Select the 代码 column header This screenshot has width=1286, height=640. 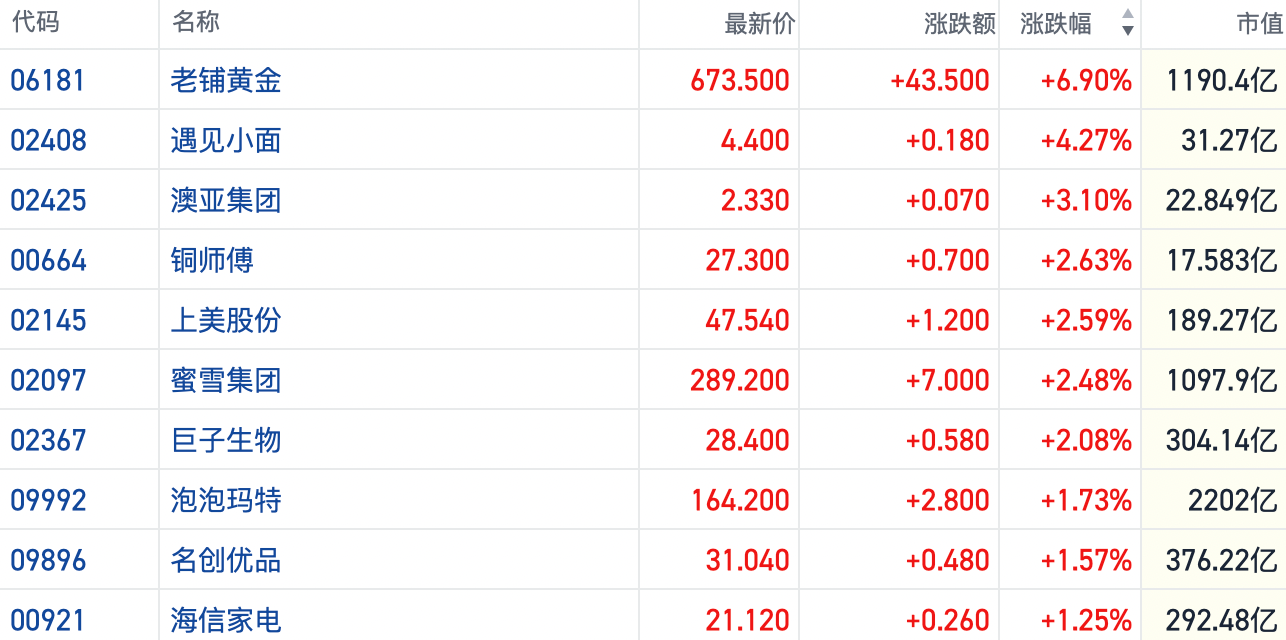point(36,22)
